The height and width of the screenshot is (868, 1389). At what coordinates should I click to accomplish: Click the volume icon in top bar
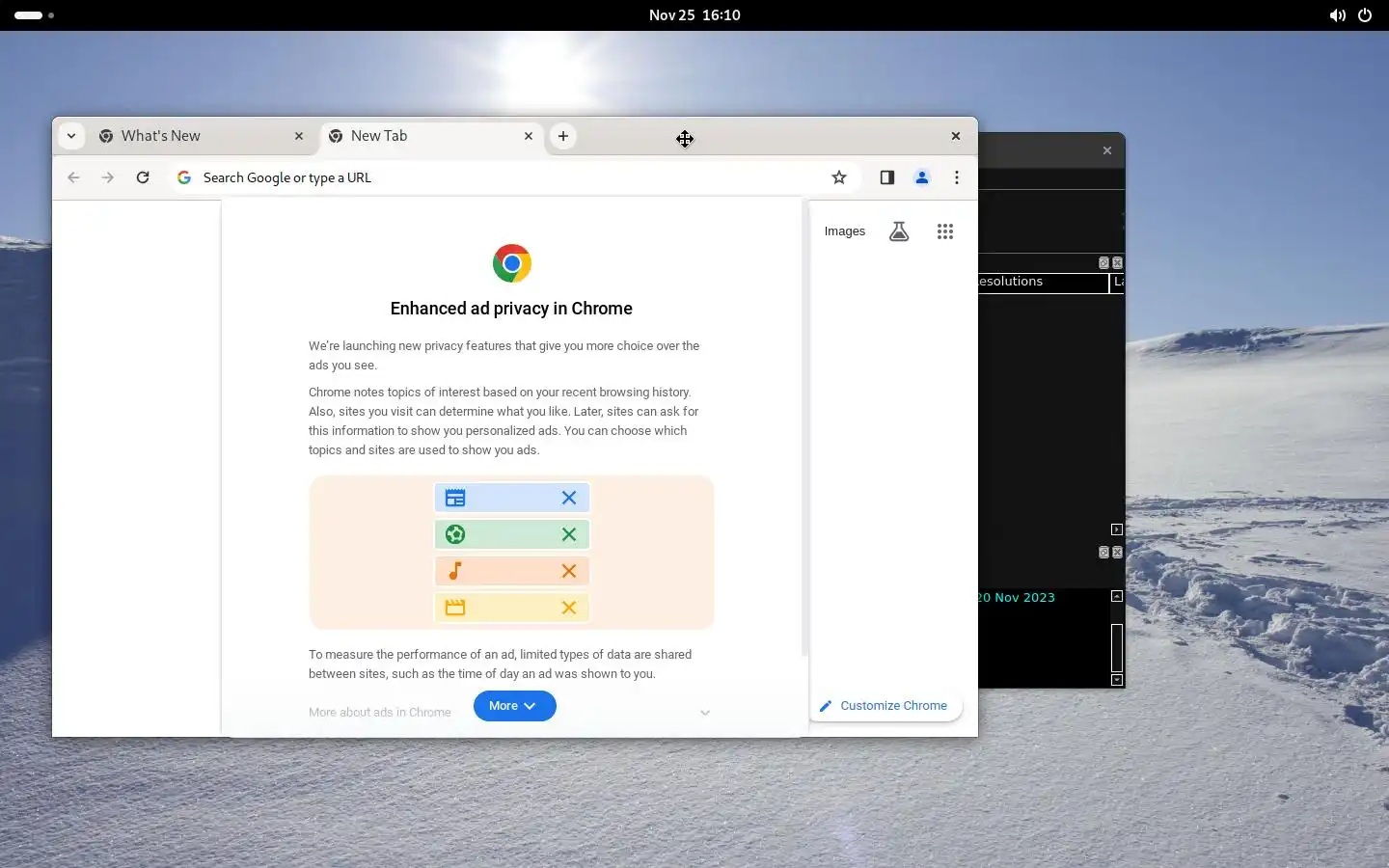1337,15
